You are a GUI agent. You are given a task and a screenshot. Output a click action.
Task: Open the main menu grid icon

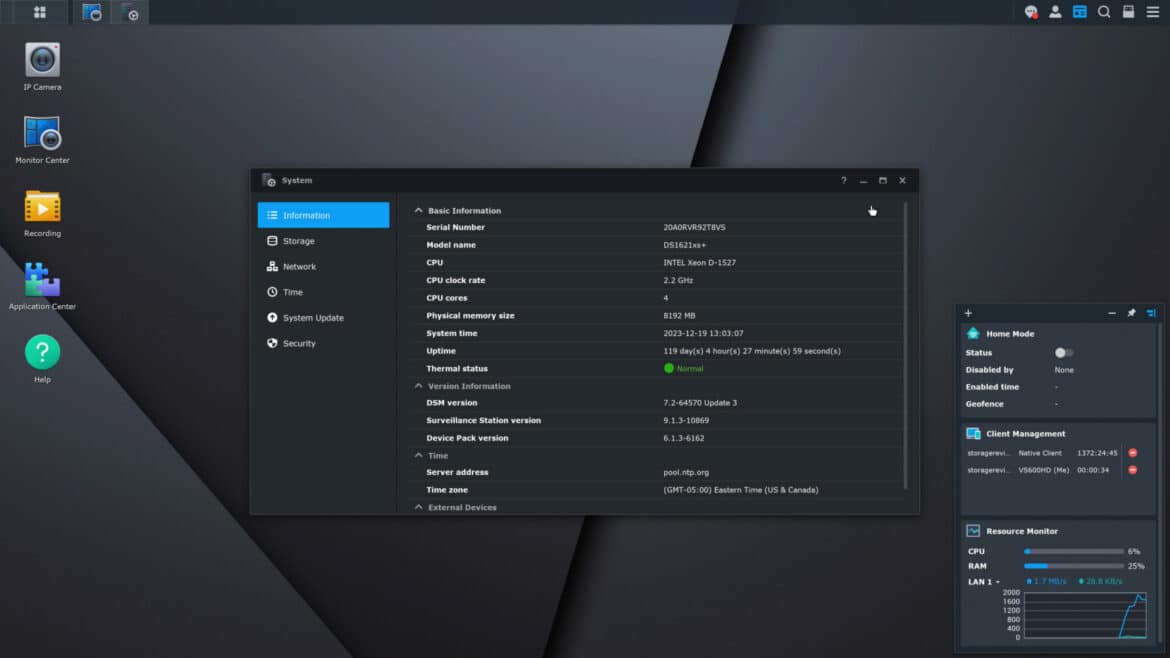40,12
